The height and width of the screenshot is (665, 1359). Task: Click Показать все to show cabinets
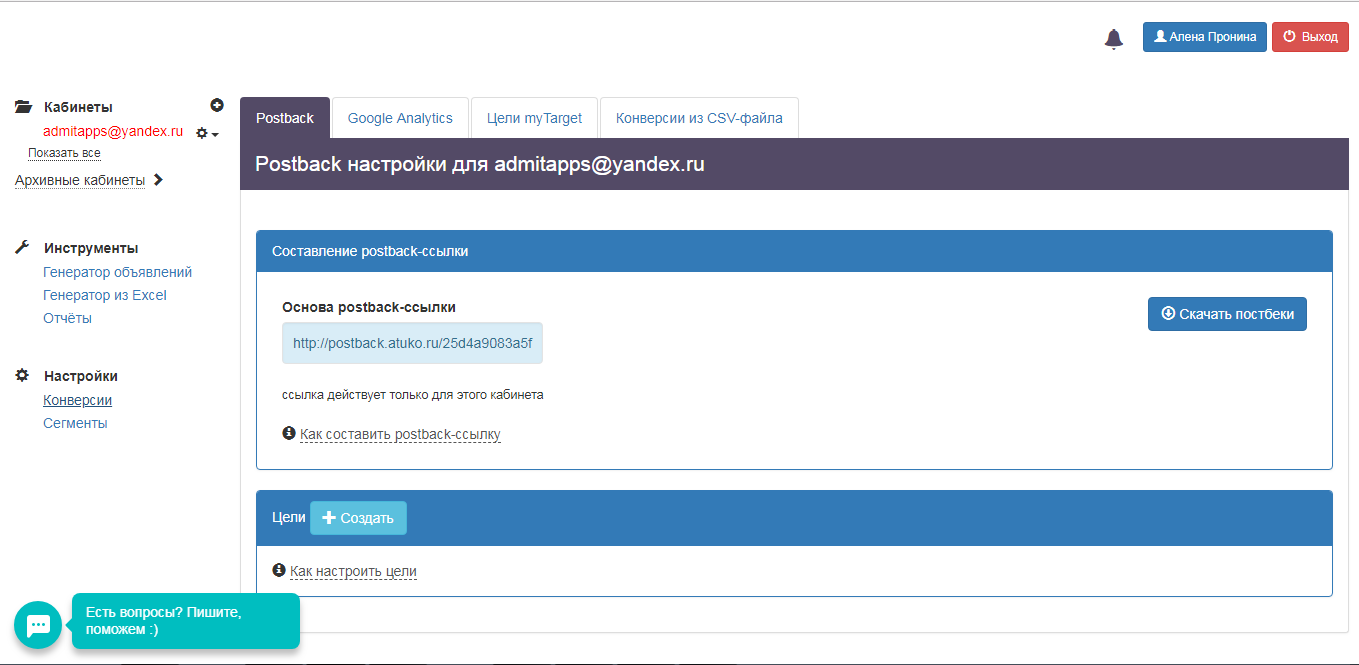click(64, 153)
